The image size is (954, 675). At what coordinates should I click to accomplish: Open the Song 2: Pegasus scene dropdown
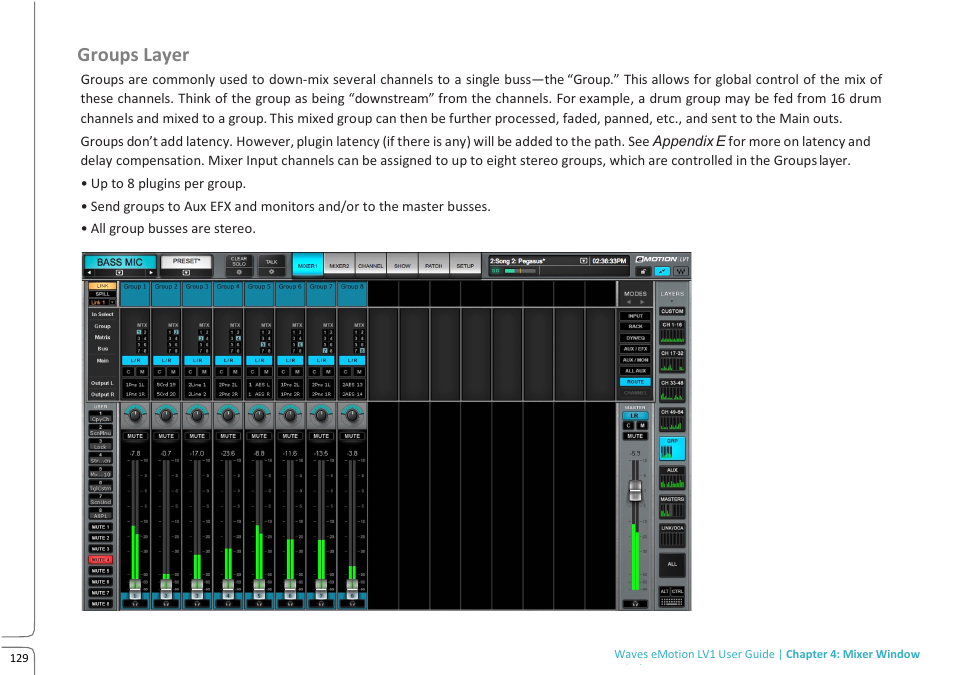(583, 261)
